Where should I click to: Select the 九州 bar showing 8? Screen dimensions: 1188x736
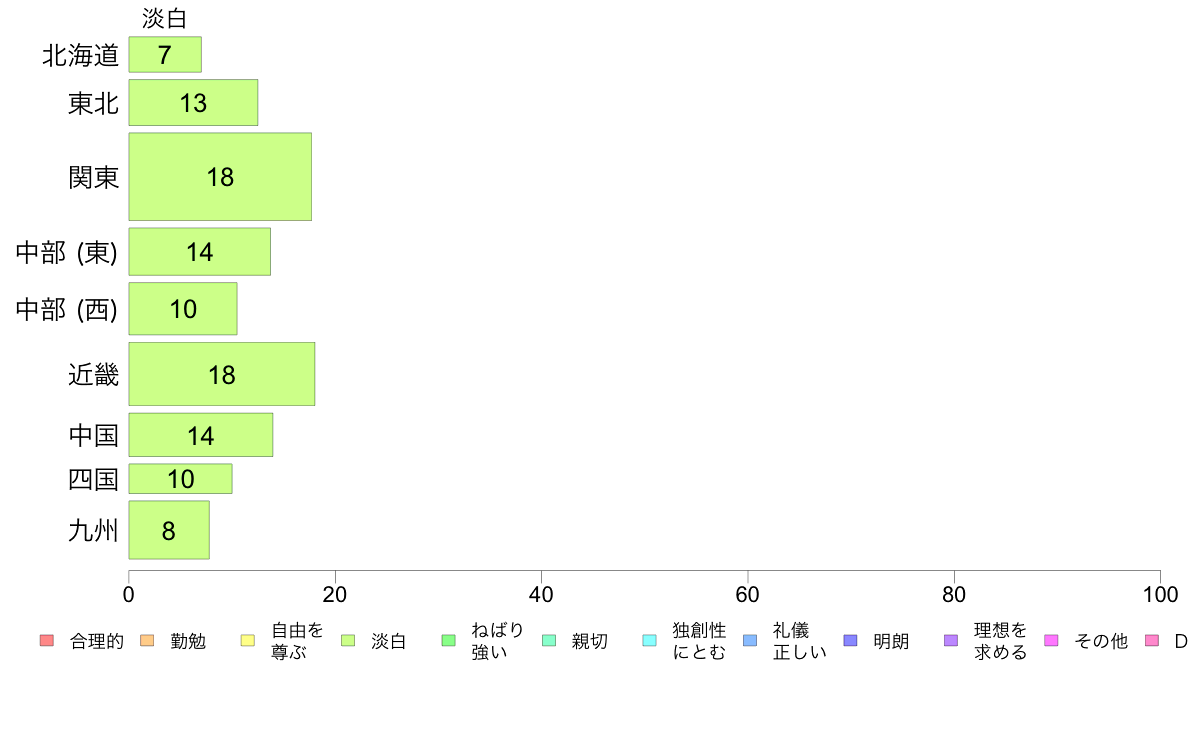(x=169, y=530)
